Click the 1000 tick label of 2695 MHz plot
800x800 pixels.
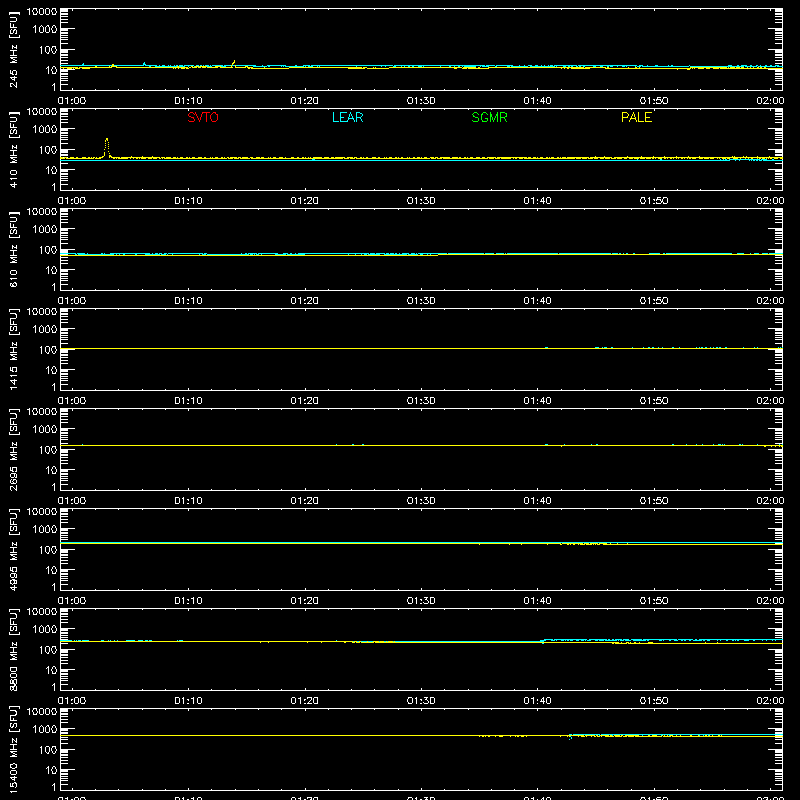[45, 430]
